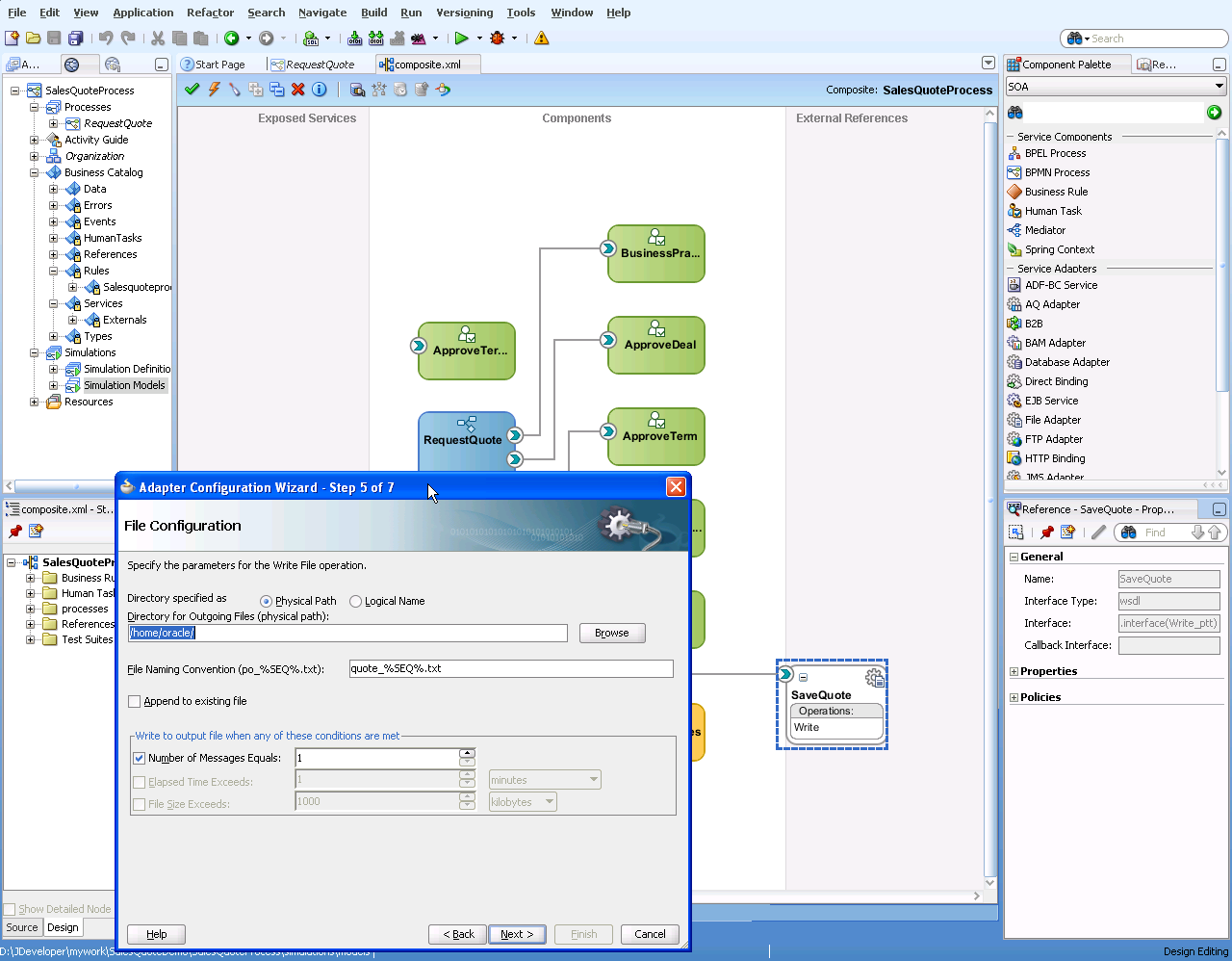Click the New gallery icon in main toolbar
The width and height of the screenshot is (1232, 961).
click(12, 39)
